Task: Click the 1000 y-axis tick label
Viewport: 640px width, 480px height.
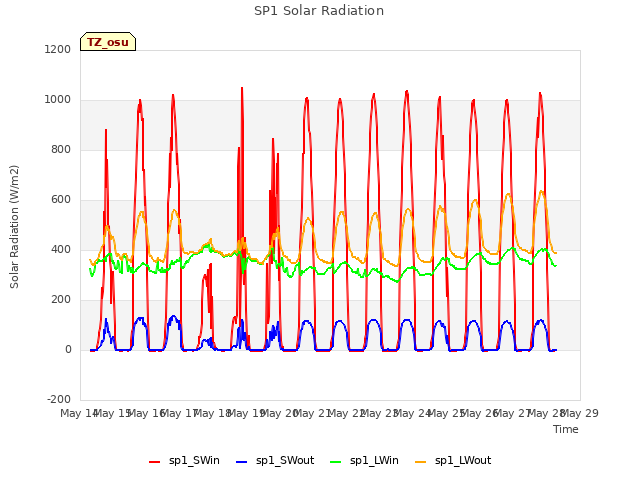Action: point(58,100)
